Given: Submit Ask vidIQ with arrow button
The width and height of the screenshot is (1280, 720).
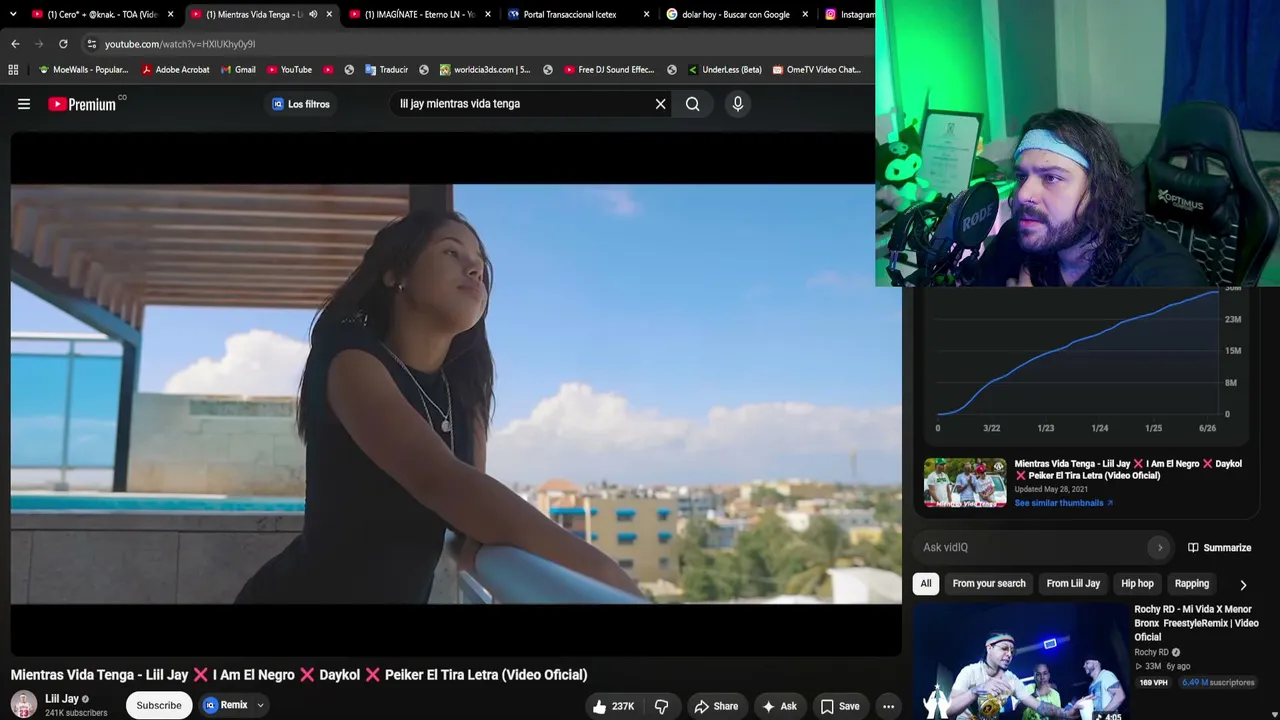Looking at the screenshot, I should point(1160,547).
